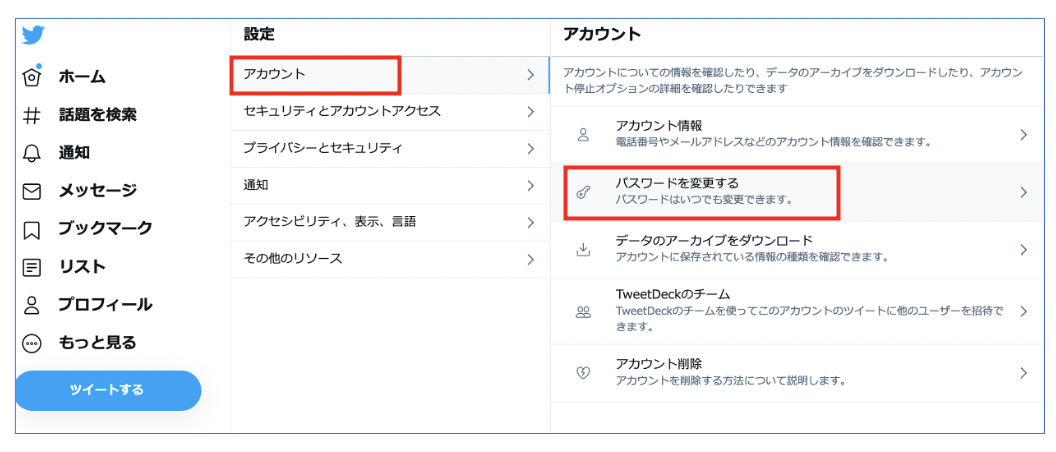Open the リスト list icon

pyautogui.click(x=32, y=268)
